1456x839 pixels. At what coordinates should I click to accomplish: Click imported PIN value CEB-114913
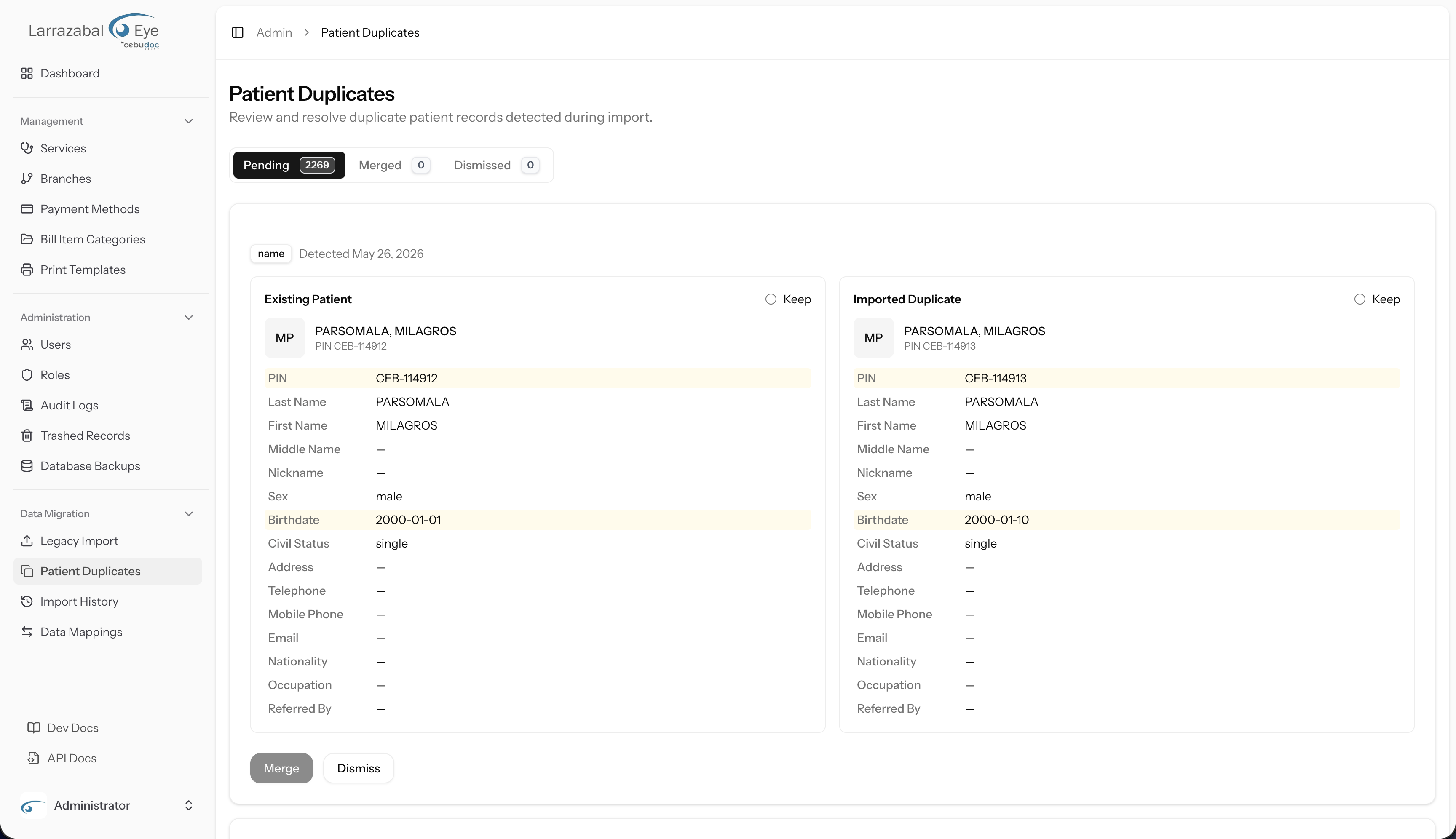pyautogui.click(x=996, y=378)
